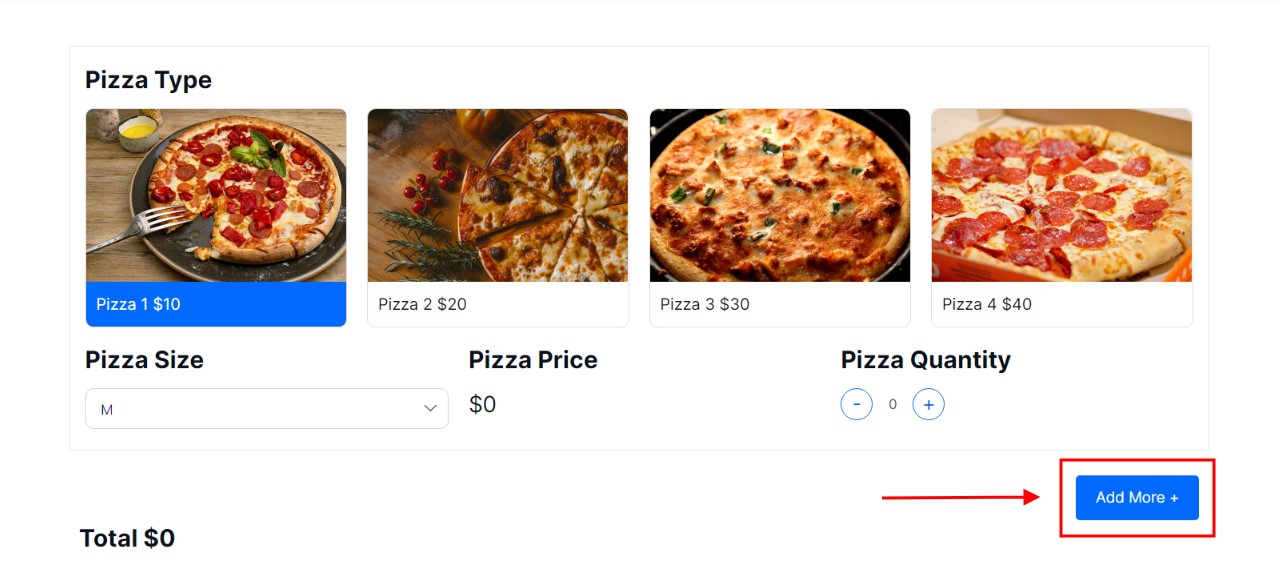This screenshot has height=576, width=1280.
Task: Select the Pizza 1 $10 label
Action: (139, 304)
